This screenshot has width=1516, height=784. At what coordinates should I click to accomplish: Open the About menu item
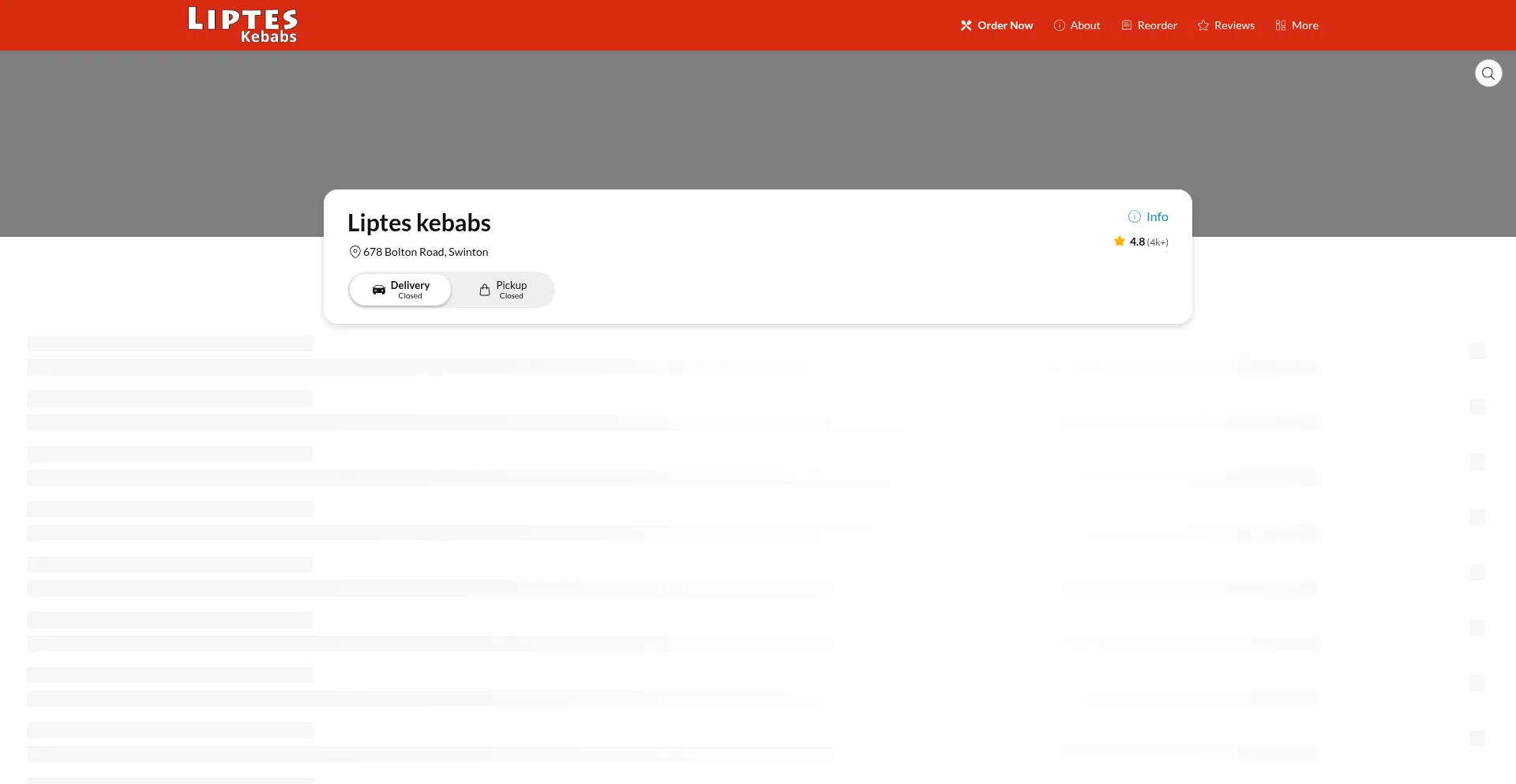(1085, 25)
